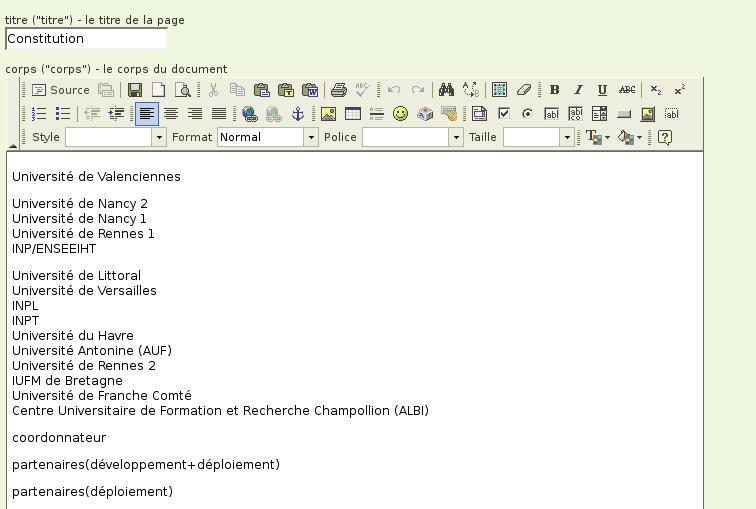Image resolution: width=756 pixels, height=509 pixels.
Task: Click the Print icon
Action: click(339, 90)
